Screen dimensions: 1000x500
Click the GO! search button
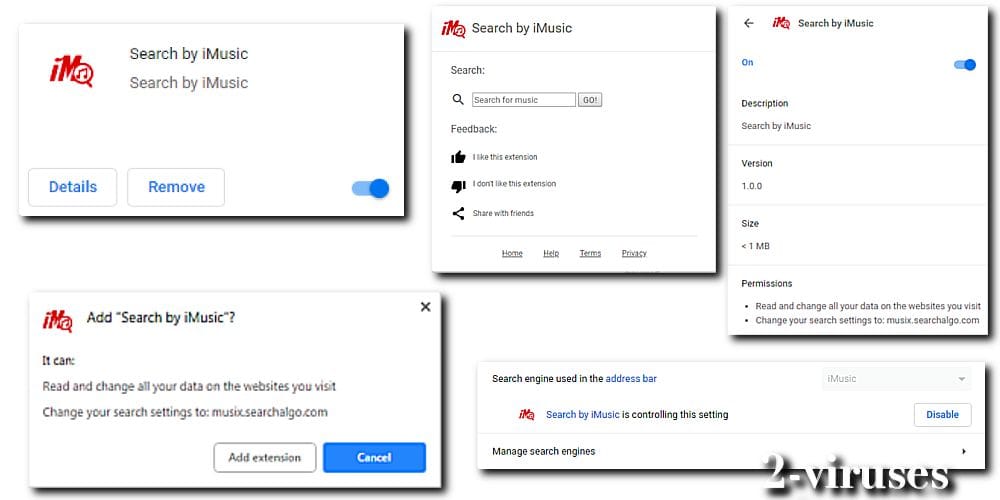point(590,99)
